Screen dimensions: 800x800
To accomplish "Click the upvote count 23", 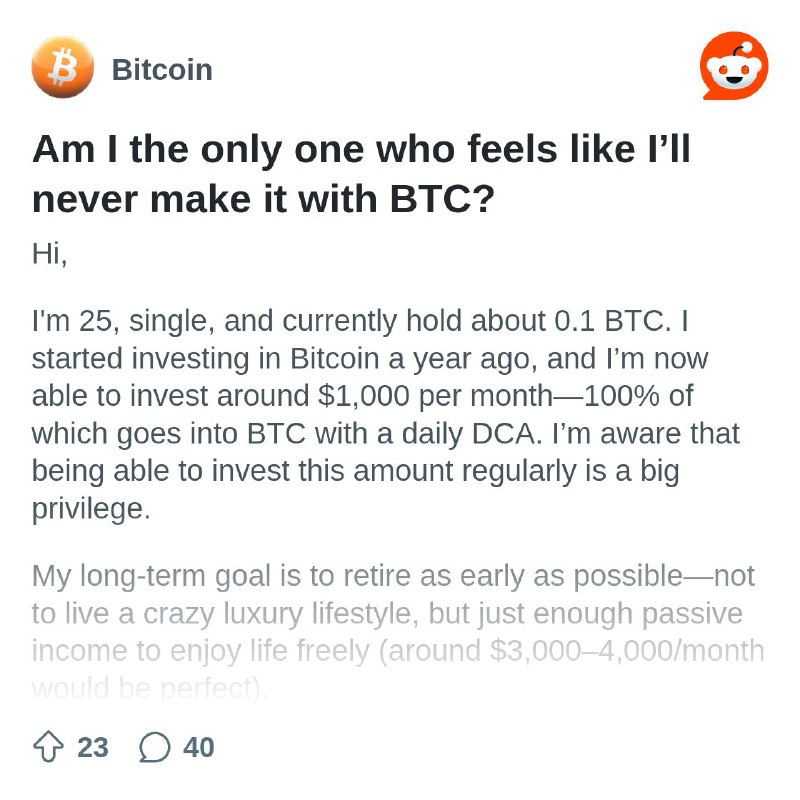I will (93, 747).
